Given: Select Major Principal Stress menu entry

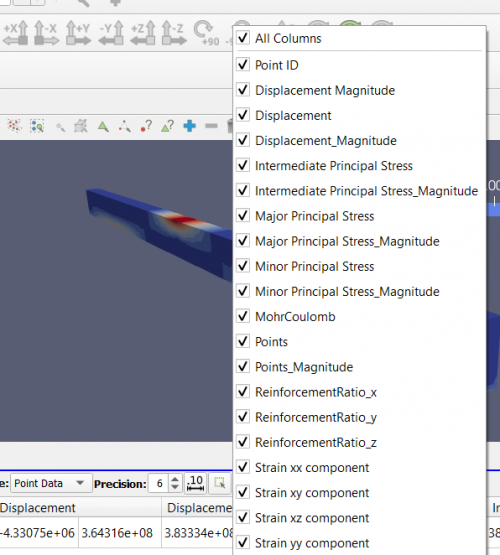Looking at the screenshot, I should (359, 216).
